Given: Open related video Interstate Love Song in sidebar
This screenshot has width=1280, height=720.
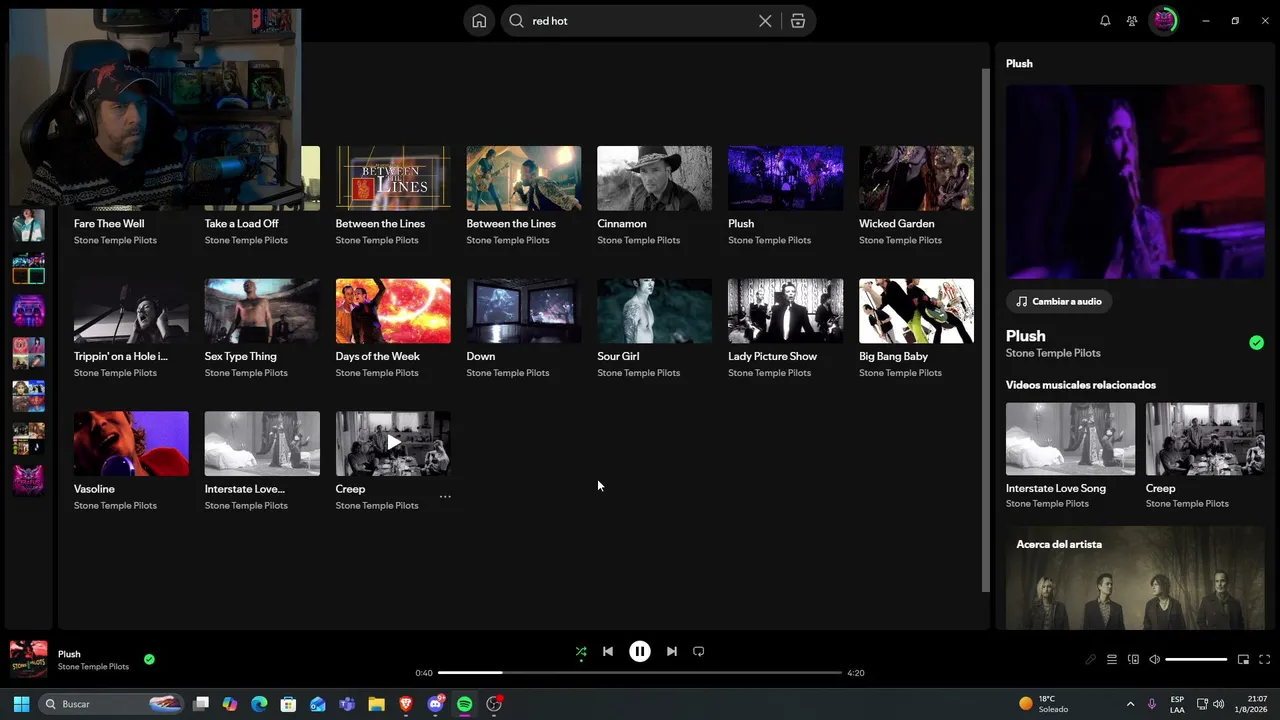Looking at the screenshot, I should (x=1070, y=439).
